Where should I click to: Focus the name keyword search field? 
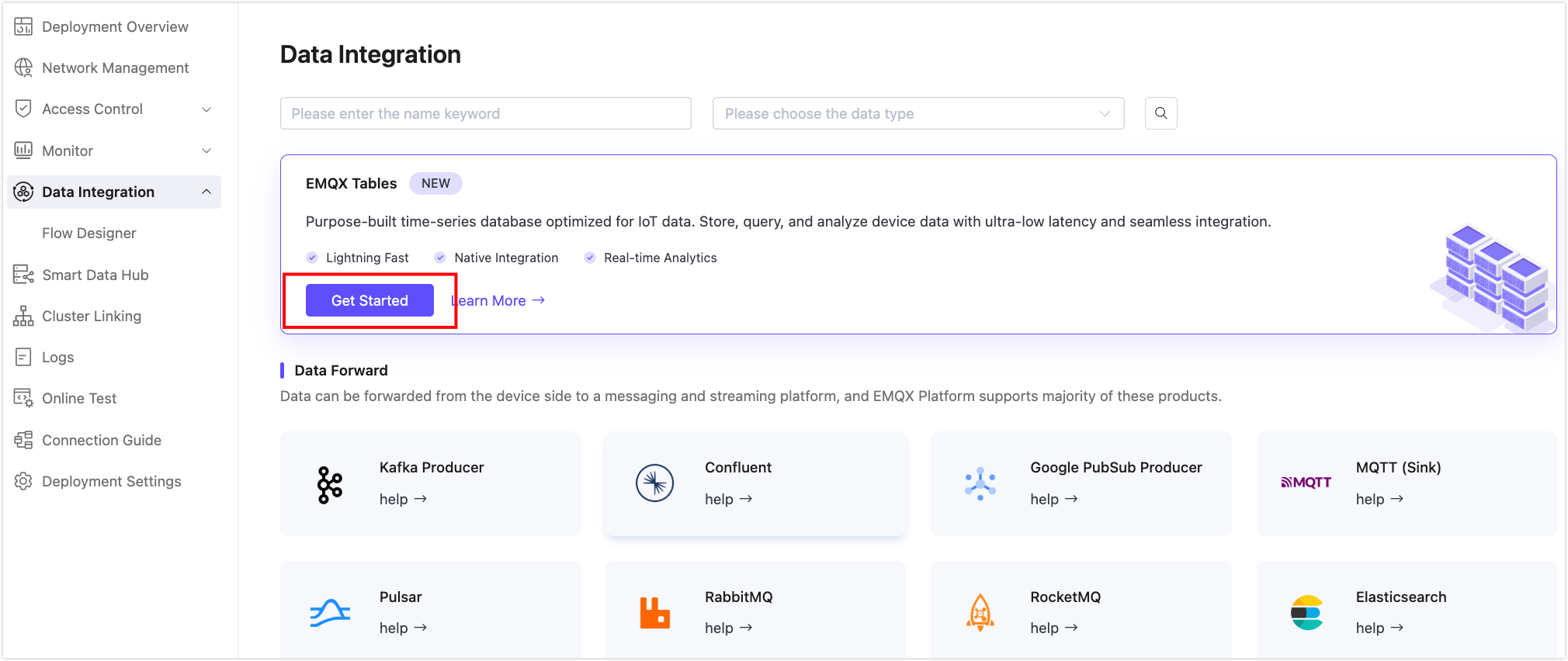tap(486, 113)
